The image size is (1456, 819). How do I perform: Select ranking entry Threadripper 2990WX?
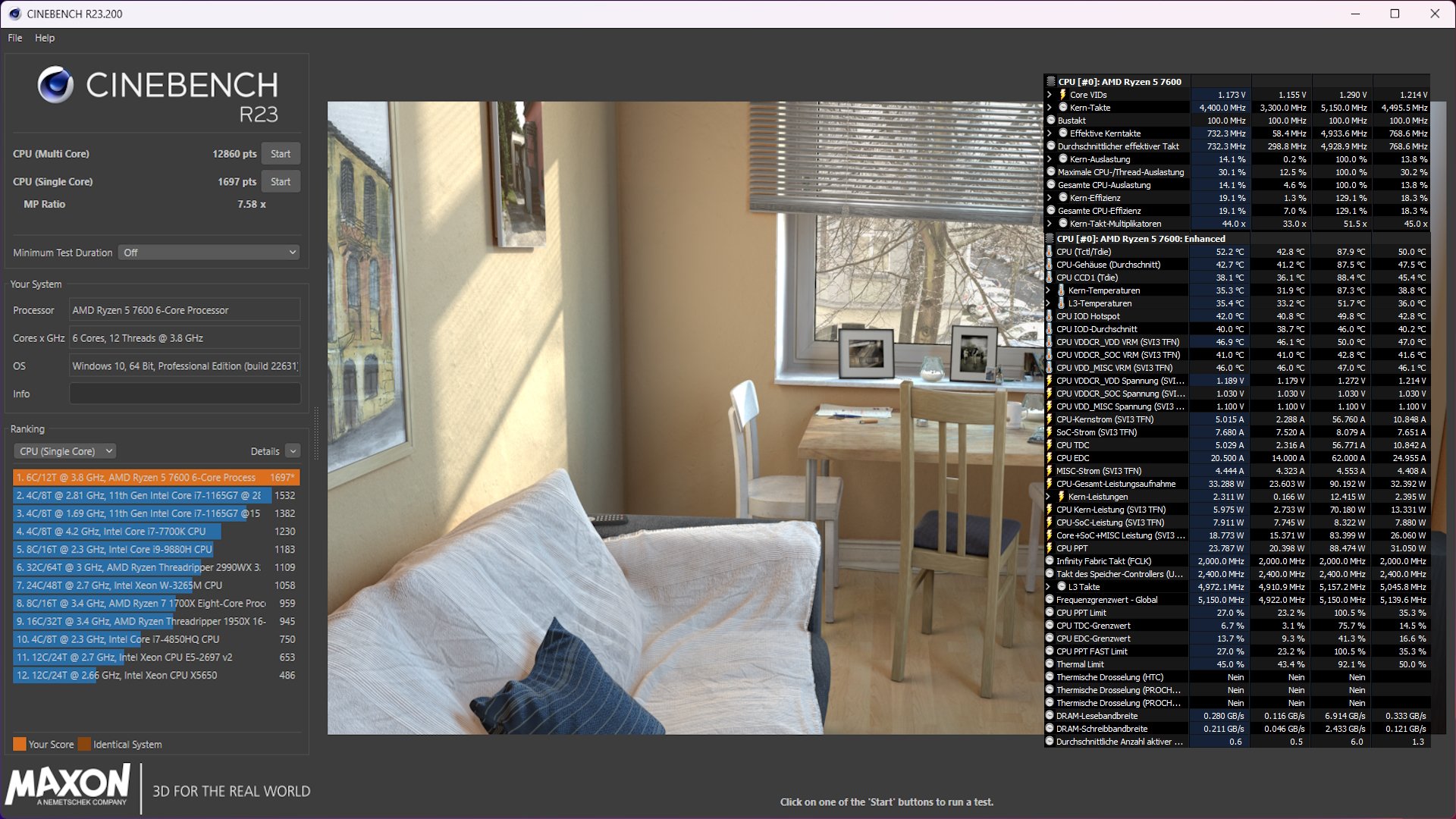click(x=156, y=567)
